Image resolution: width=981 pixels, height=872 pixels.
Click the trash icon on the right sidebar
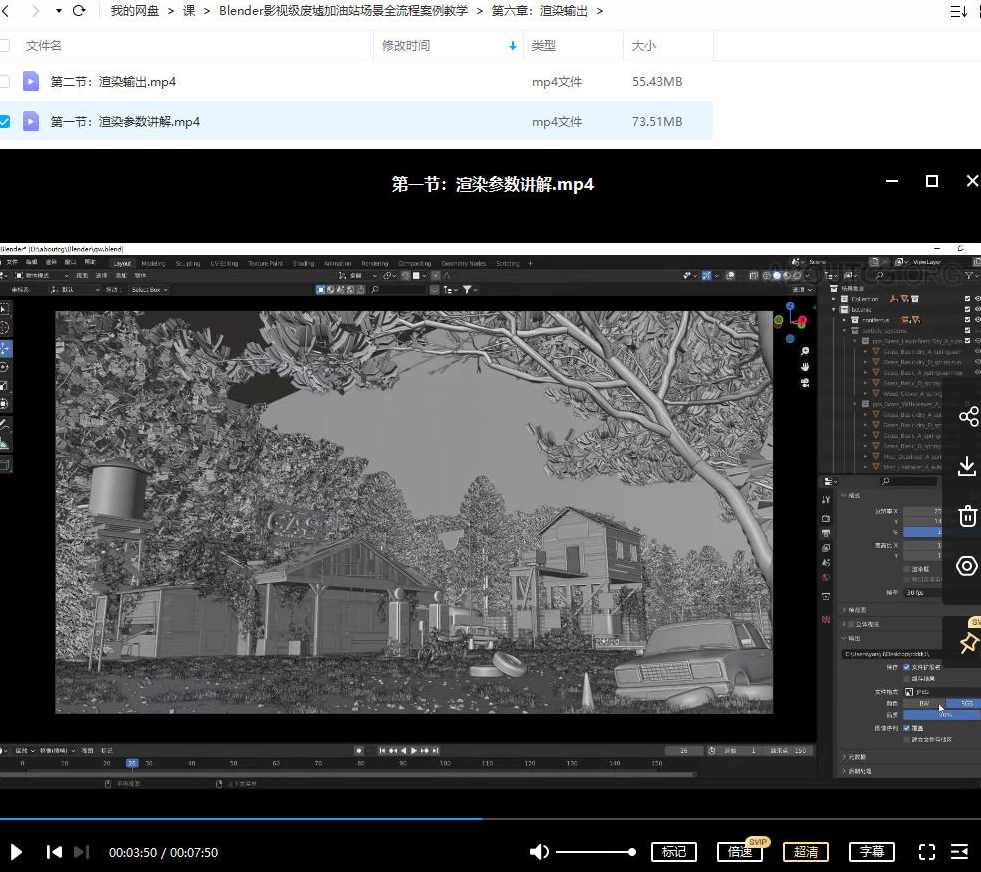pos(966,516)
